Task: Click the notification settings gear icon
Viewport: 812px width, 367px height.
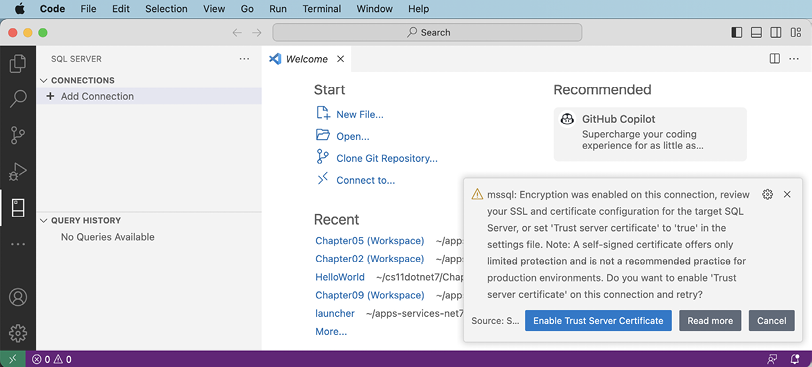Action: pos(767,194)
